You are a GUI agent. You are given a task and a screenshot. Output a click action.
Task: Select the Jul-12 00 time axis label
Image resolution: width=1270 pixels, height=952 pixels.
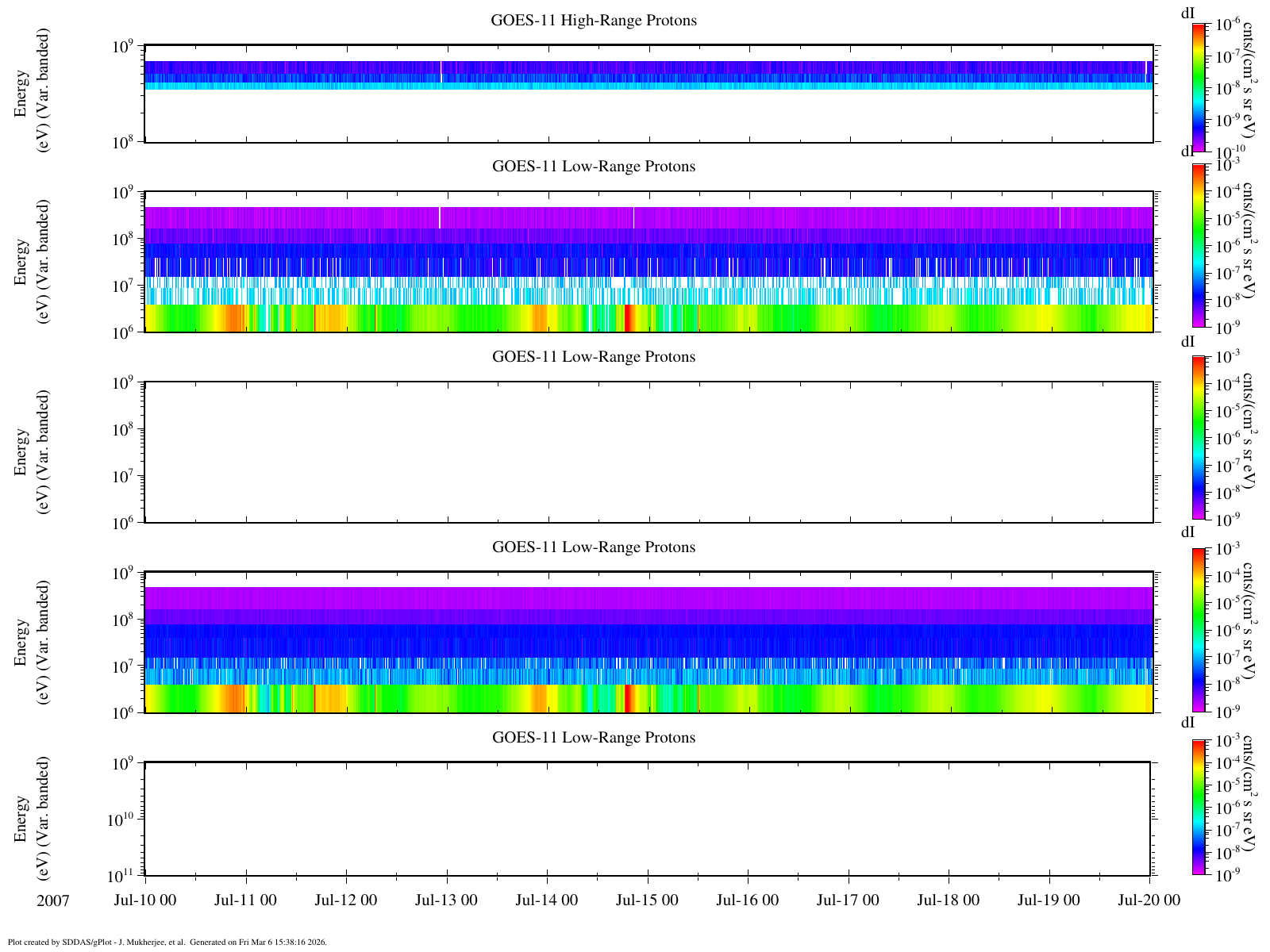pyautogui.click(x=346, y=900)
